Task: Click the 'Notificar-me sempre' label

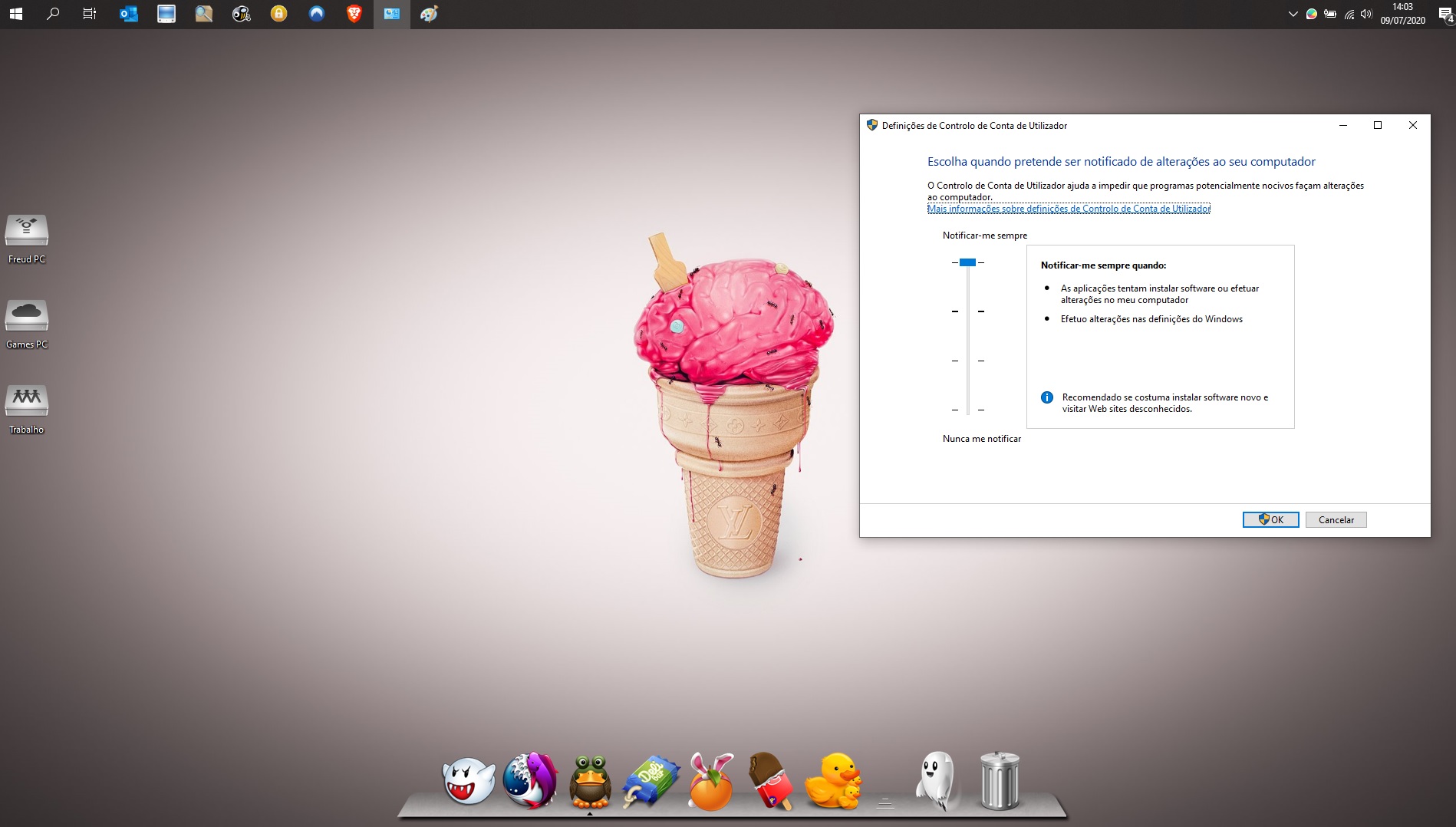Action: point(985,236)
